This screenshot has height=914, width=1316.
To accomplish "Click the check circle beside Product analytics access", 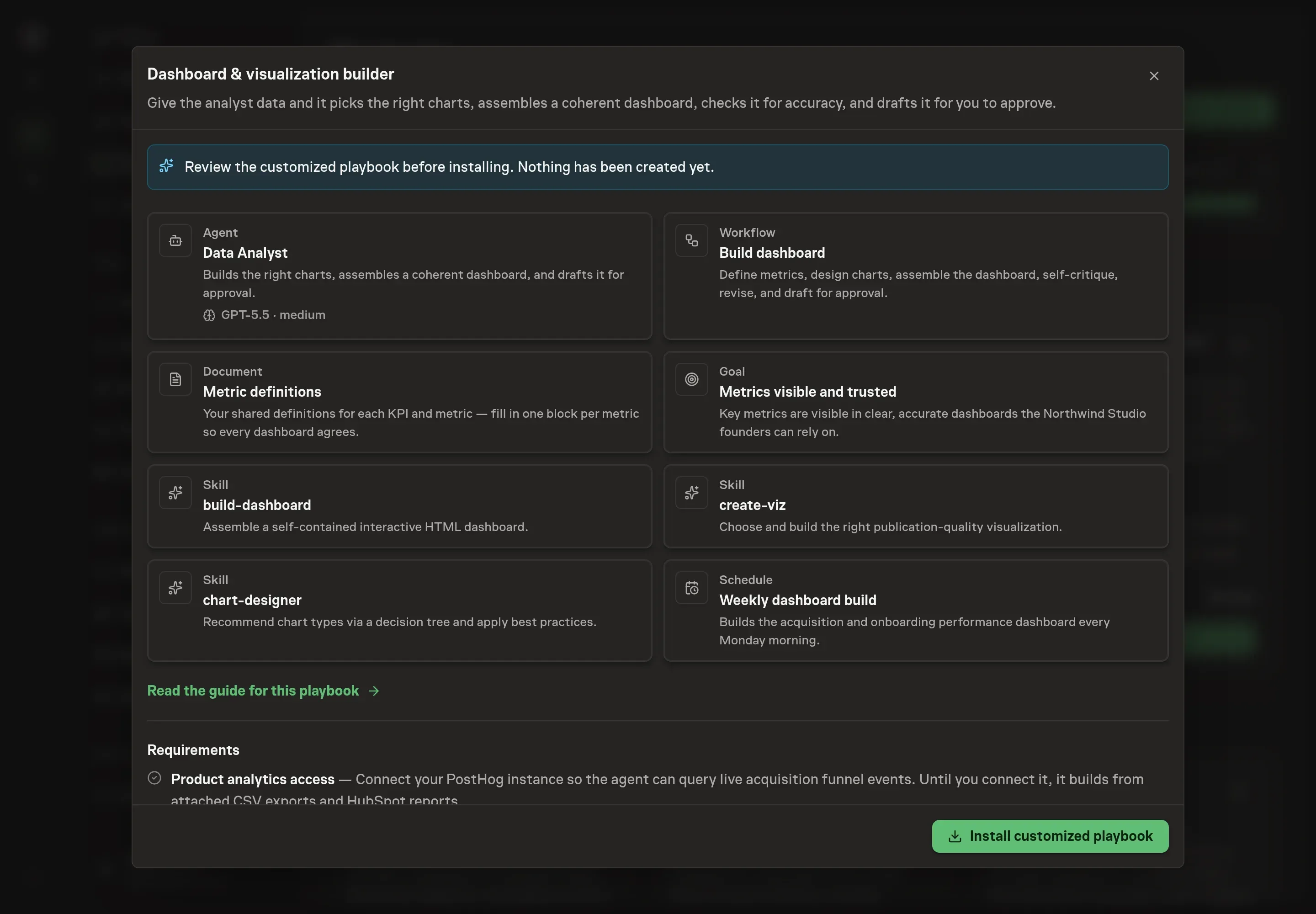I will [x=154, y=778].
